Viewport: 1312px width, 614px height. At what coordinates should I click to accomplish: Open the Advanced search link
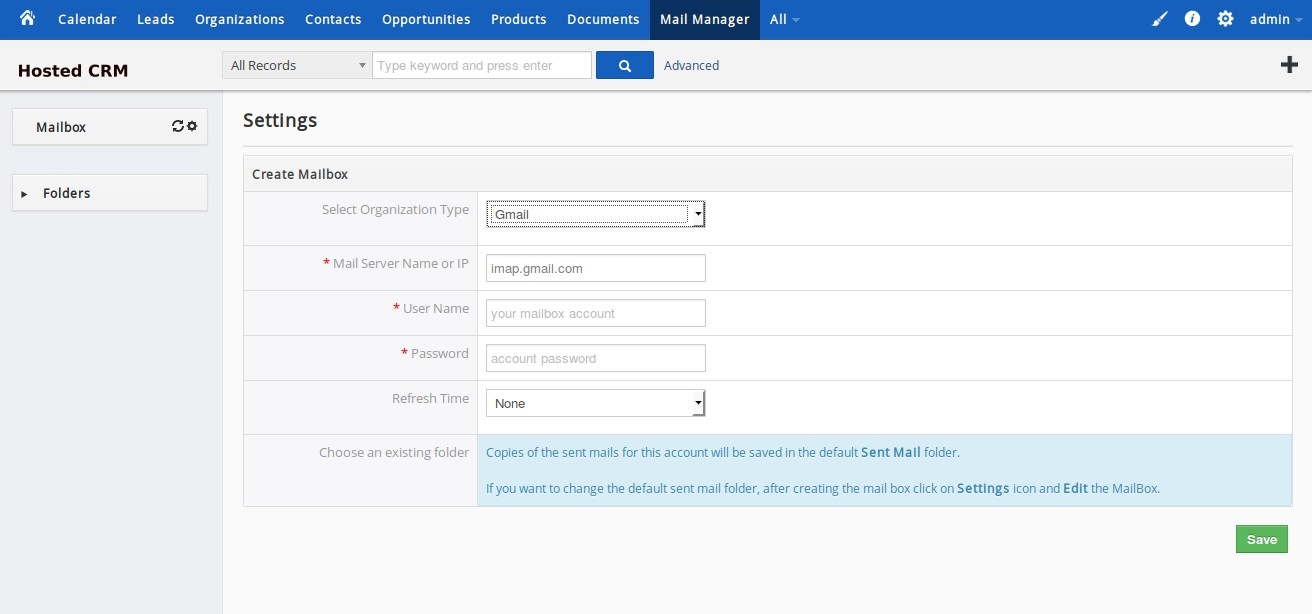(x=691, y=66)
